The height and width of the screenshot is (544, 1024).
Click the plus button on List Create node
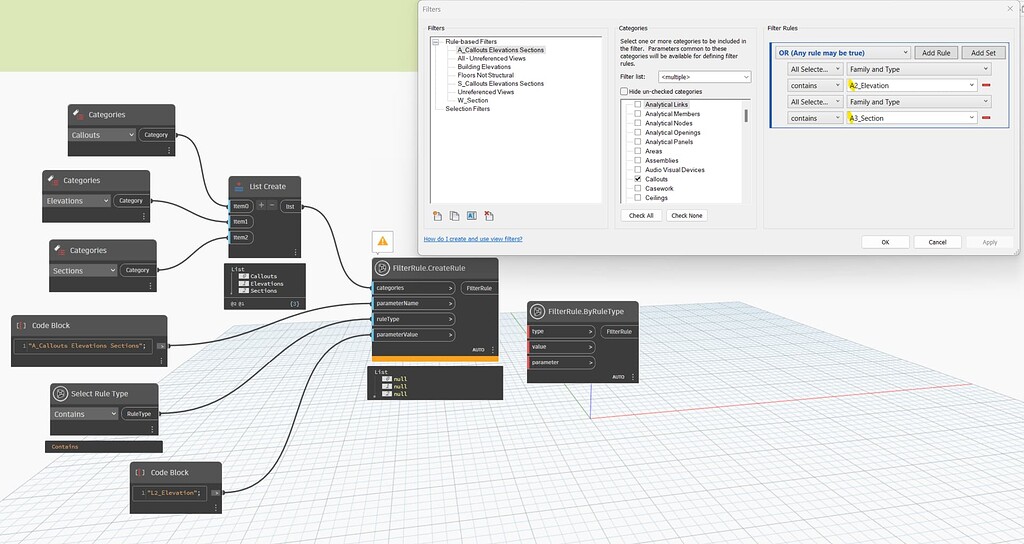tap(262, 205)
